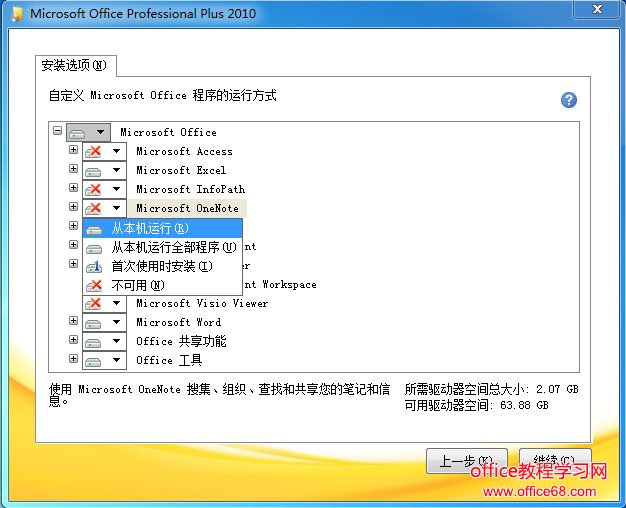The width and height of the screenshot is (626, 508).
Task: Select the Office 工具 row label
Action: (x=169, y=360)
